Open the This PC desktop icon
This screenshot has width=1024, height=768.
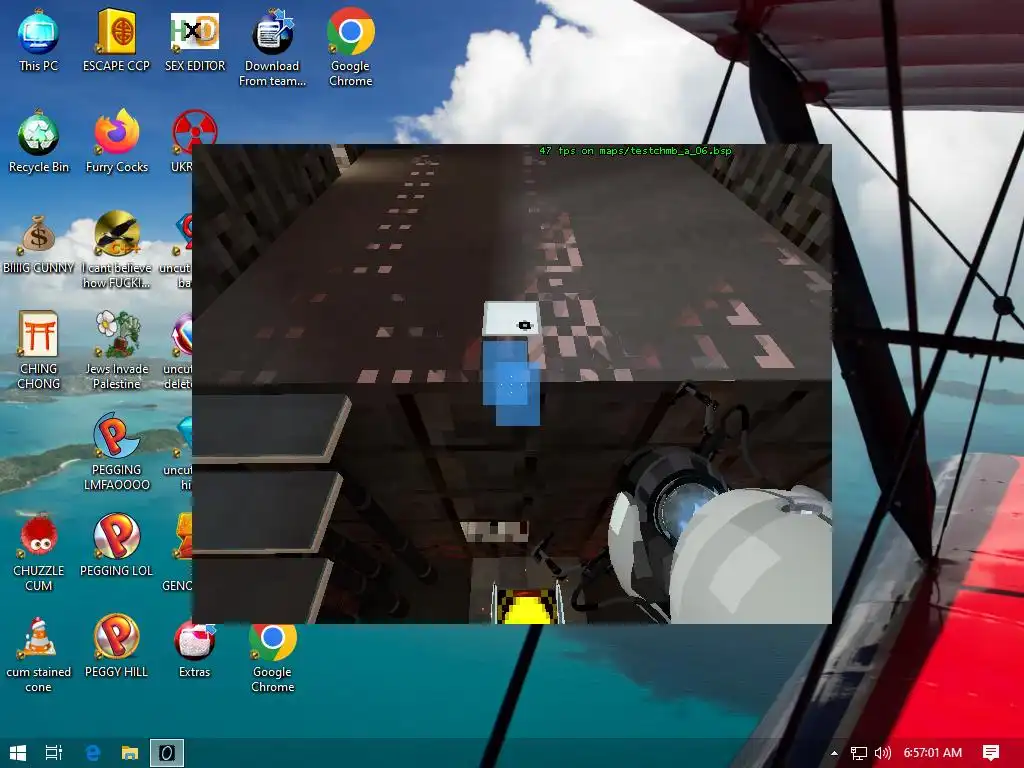pyautogui.click(x=38, y=40)
